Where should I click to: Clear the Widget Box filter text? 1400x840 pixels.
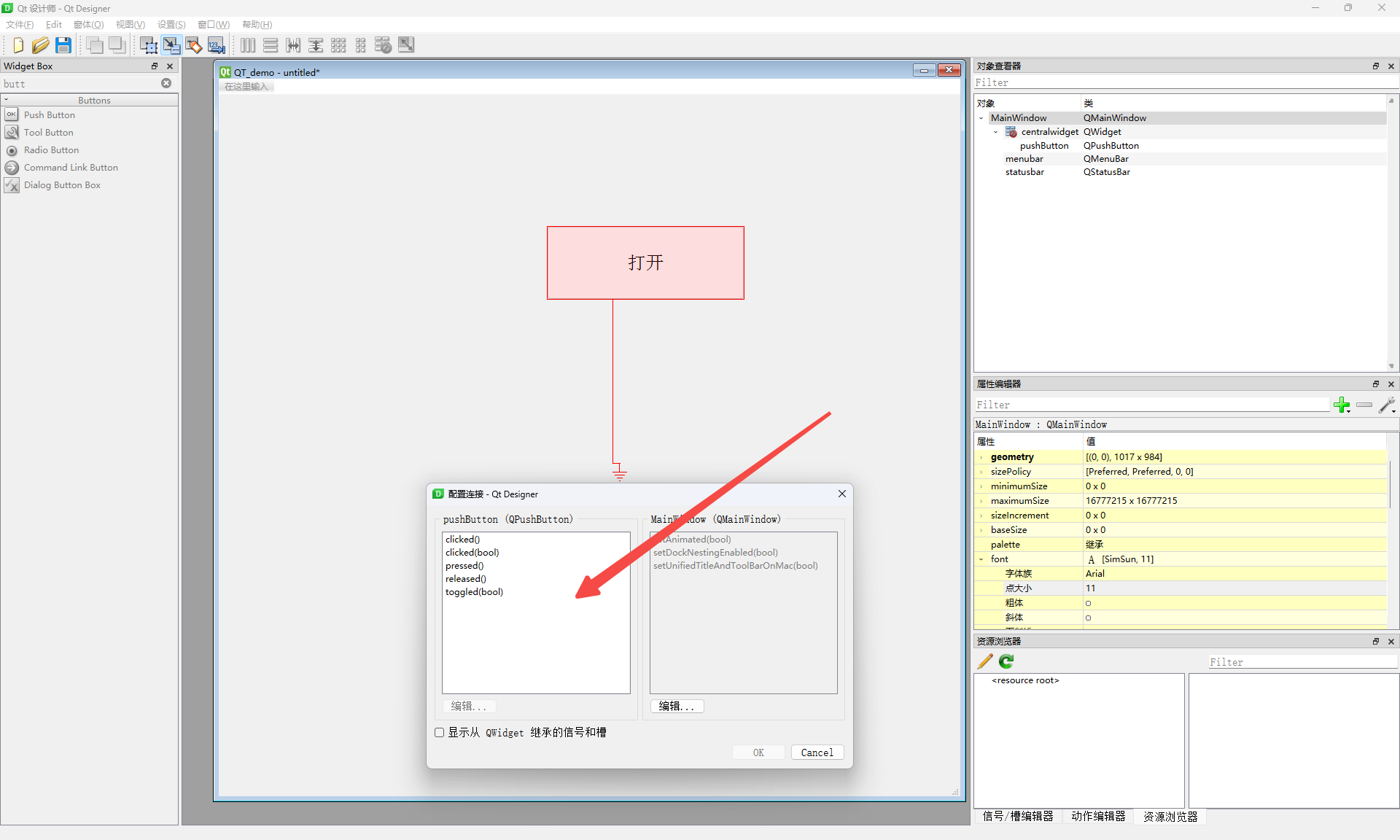(x=166, y=83)
